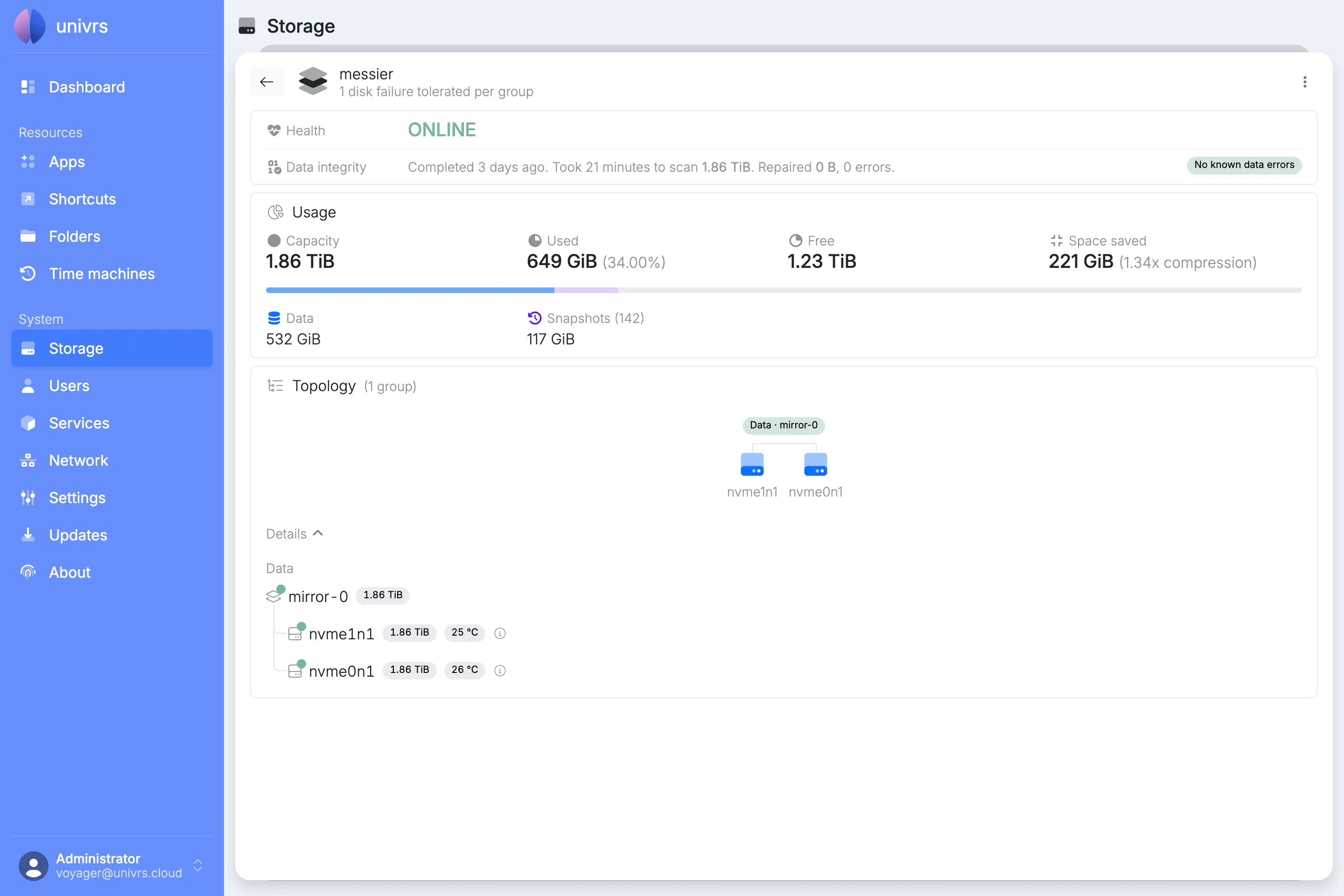Click the Snapshots (142) label
Viewport: 1344px width, 896px height.
(x=595, y=318)
